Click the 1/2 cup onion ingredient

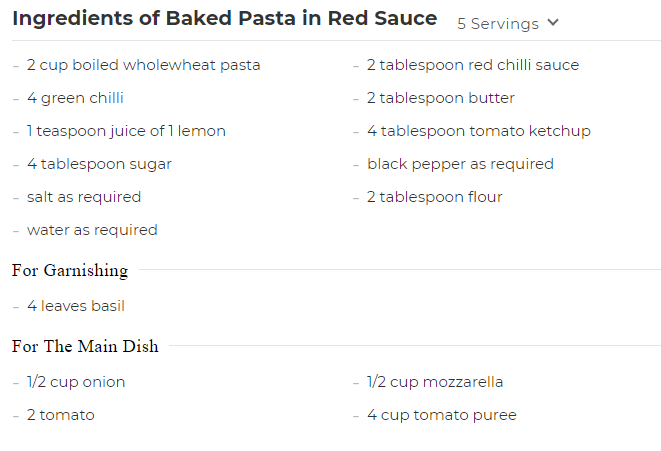pos(76,382)
